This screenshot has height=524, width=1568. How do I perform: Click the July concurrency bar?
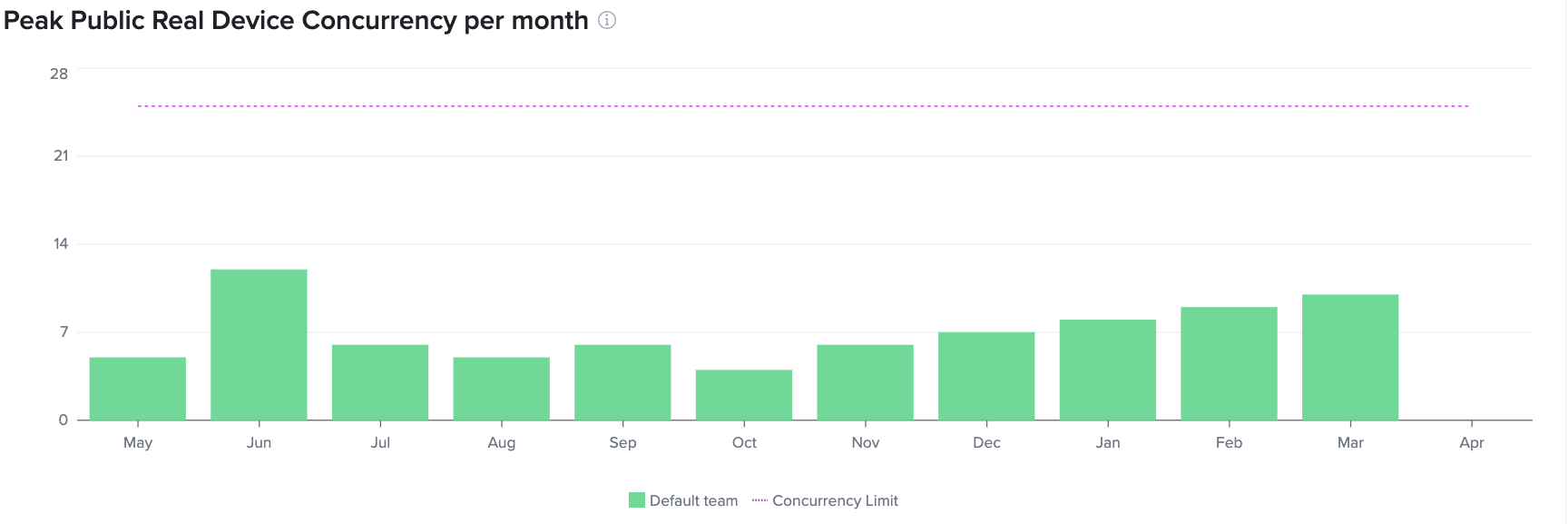click(x=380, y=382)
